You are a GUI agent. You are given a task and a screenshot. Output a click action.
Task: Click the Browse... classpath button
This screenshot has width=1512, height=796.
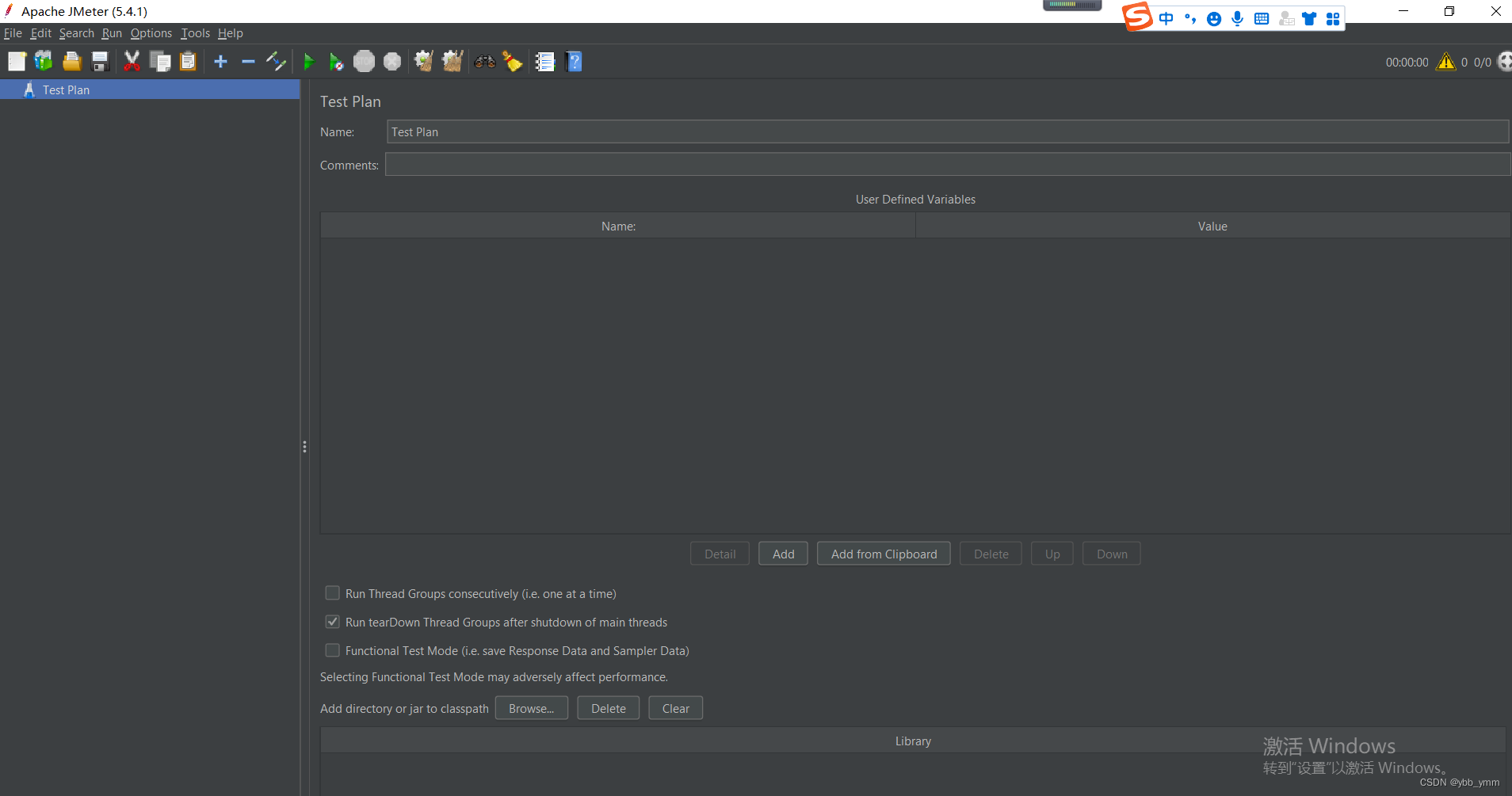532,708
